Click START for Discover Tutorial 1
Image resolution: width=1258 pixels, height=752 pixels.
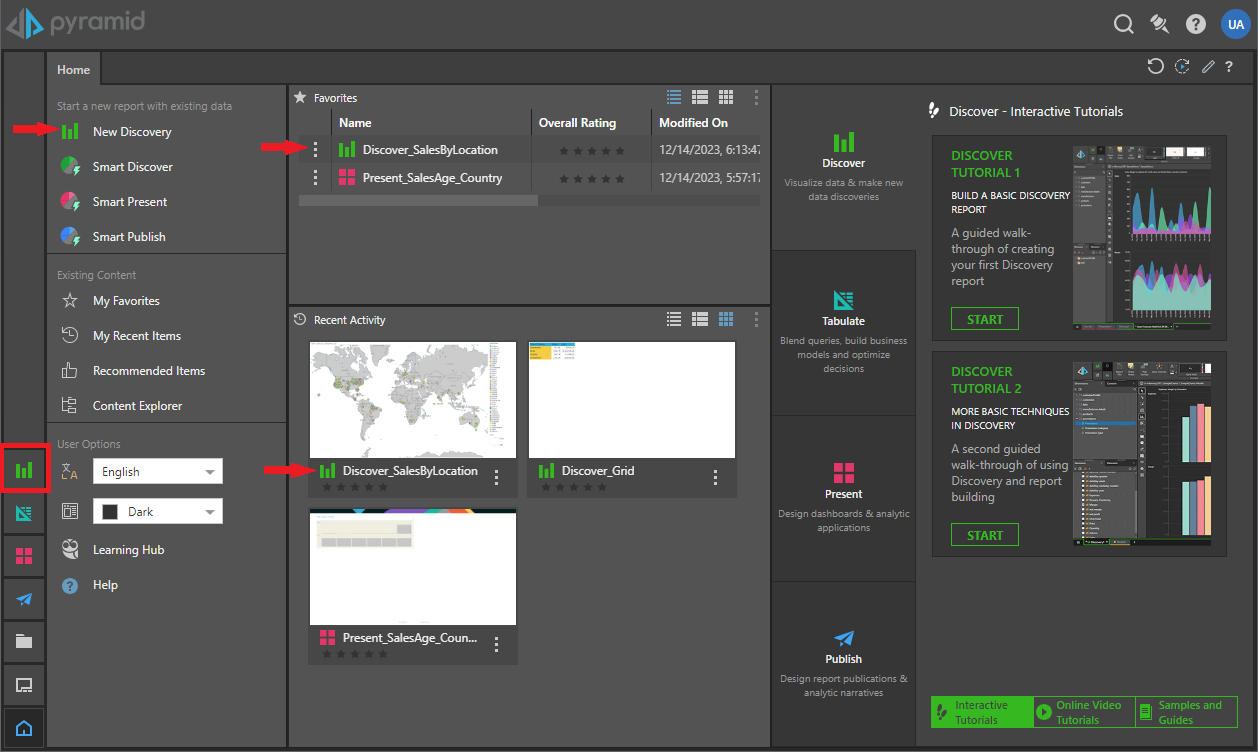point(985,319)
